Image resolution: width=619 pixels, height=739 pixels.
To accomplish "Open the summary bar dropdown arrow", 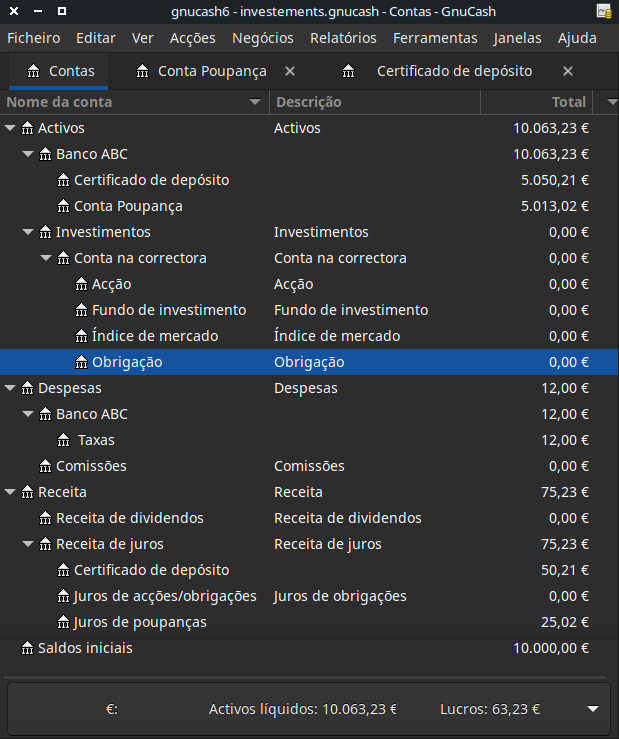I will click(x=593, y=709).
